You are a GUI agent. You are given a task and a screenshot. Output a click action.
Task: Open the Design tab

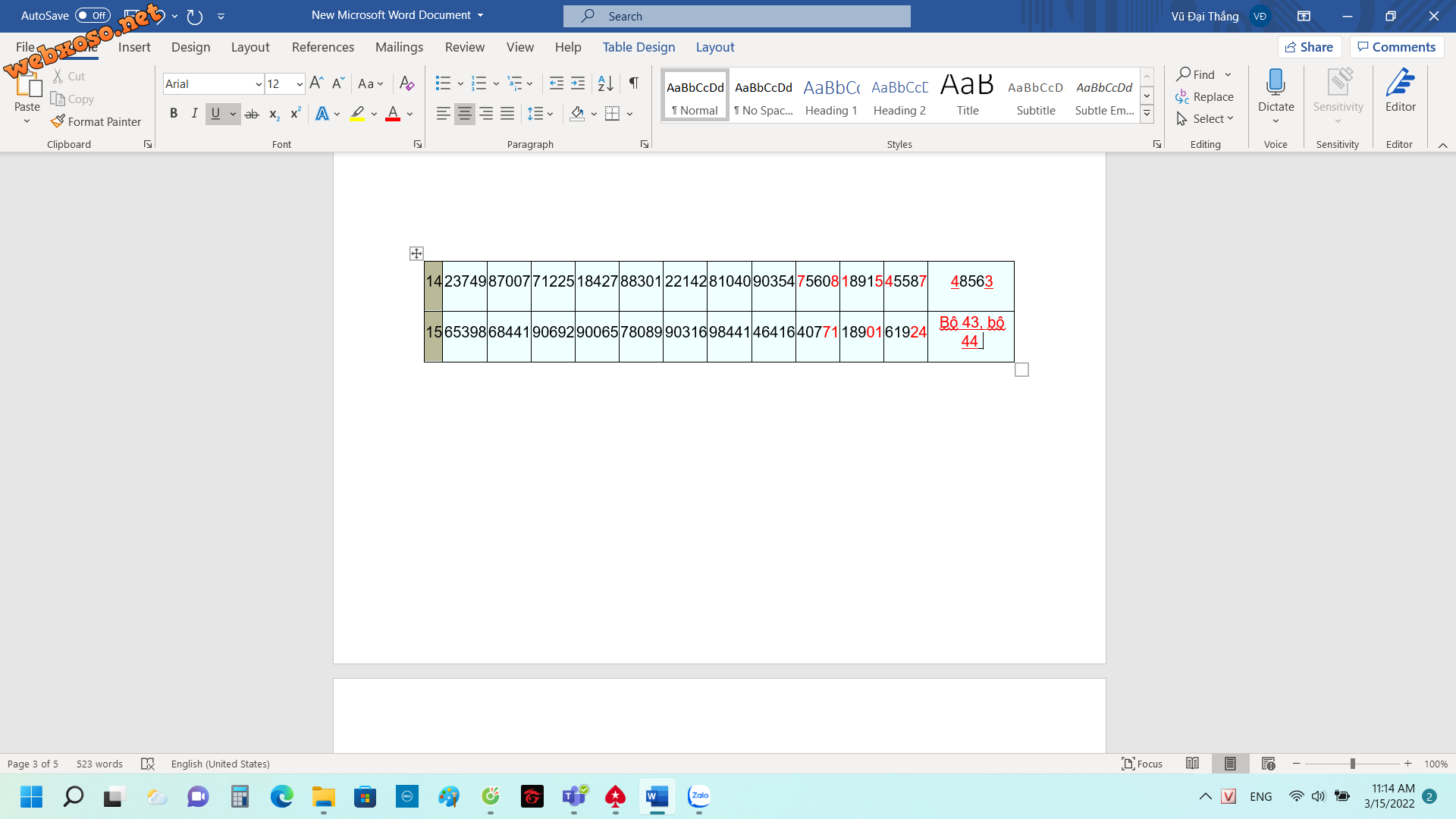(x=190, y=47)
